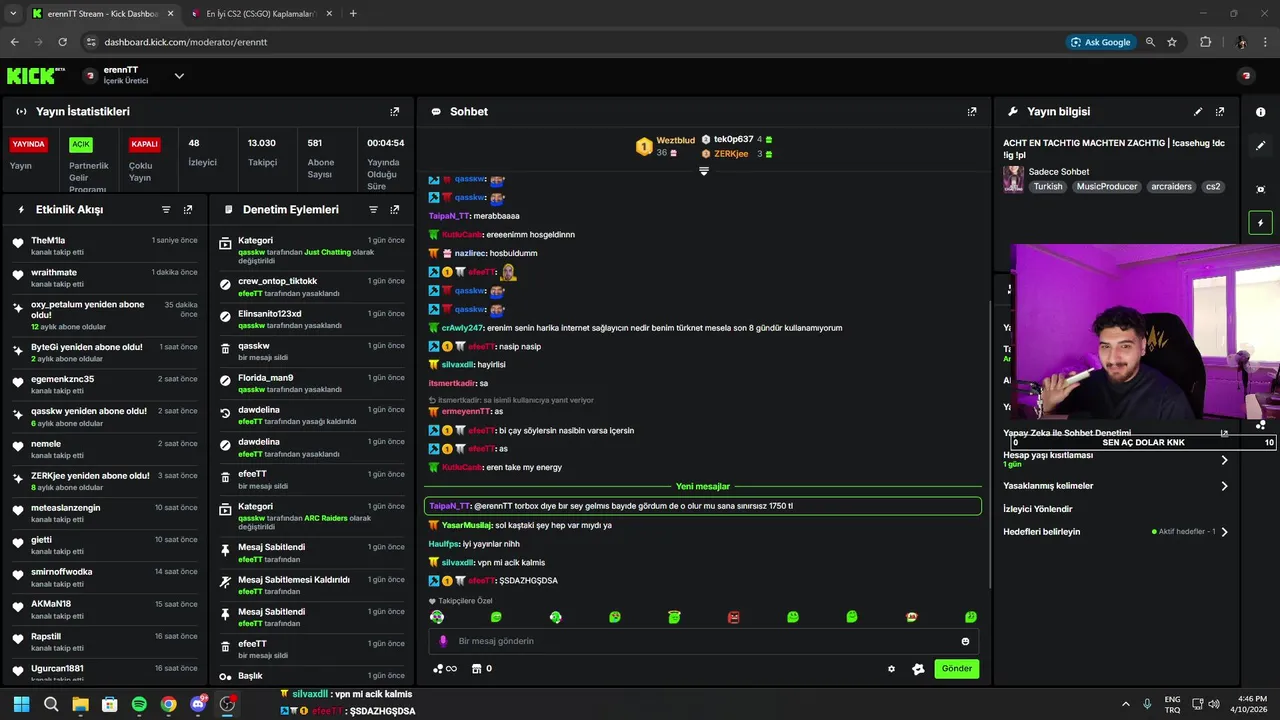Image resolution: width=1280 pixels, height=720 pixels.
Task: Click the top-right profile avatar in Kick header
Action: [x=1246, y=76]
